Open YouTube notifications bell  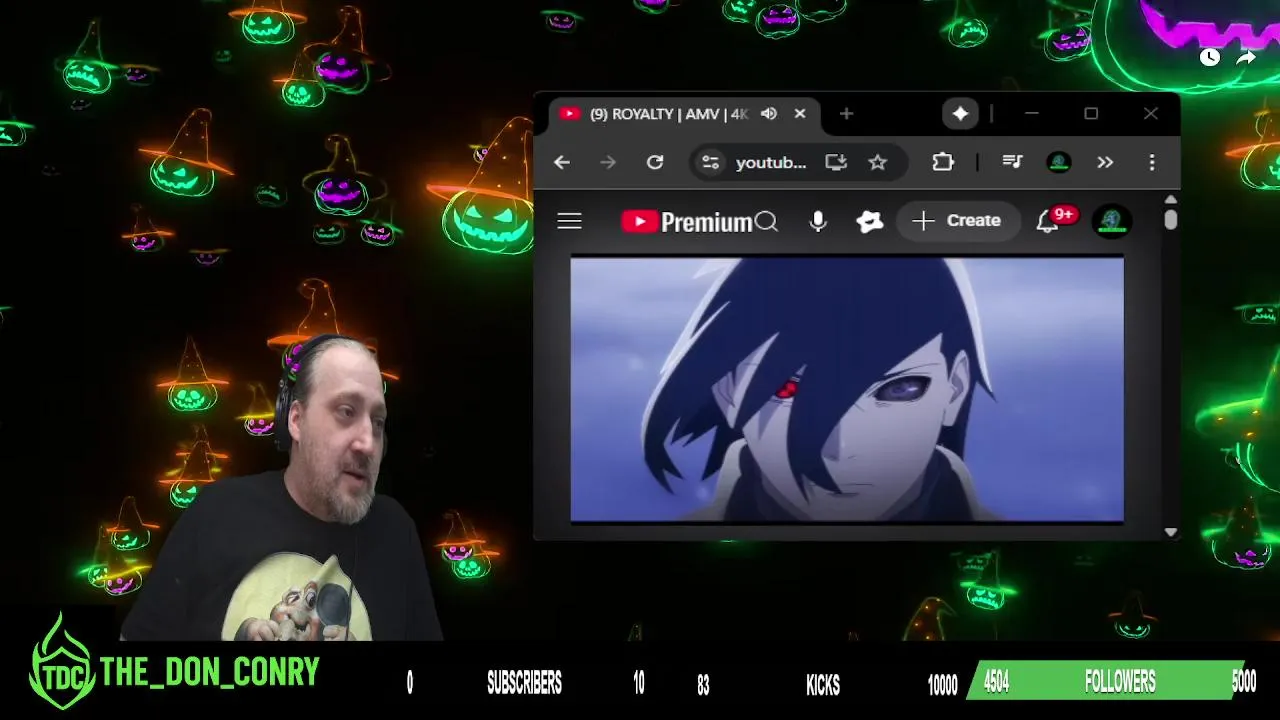pyautogui.click(x=1047, y=221)
